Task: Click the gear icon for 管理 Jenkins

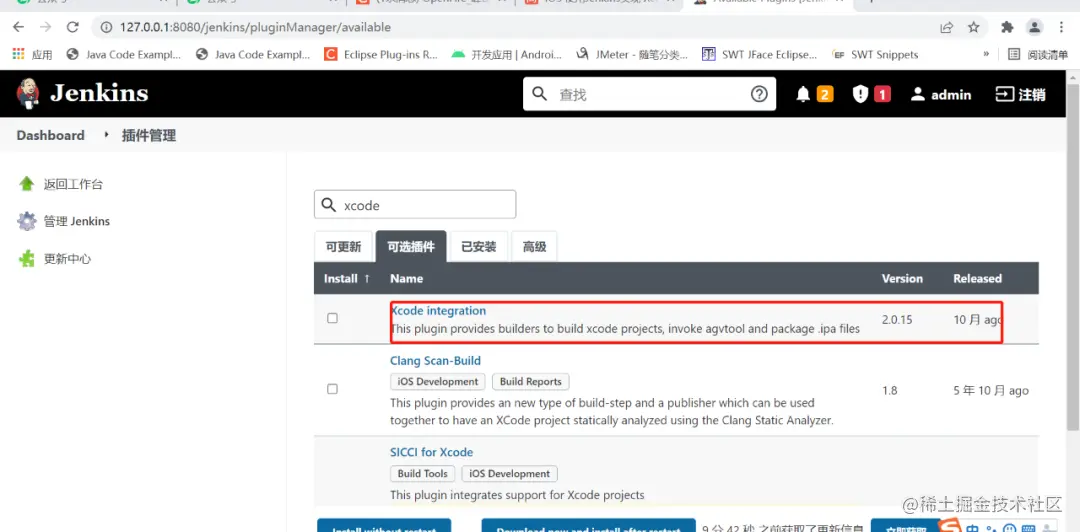Action: [27, 221]
